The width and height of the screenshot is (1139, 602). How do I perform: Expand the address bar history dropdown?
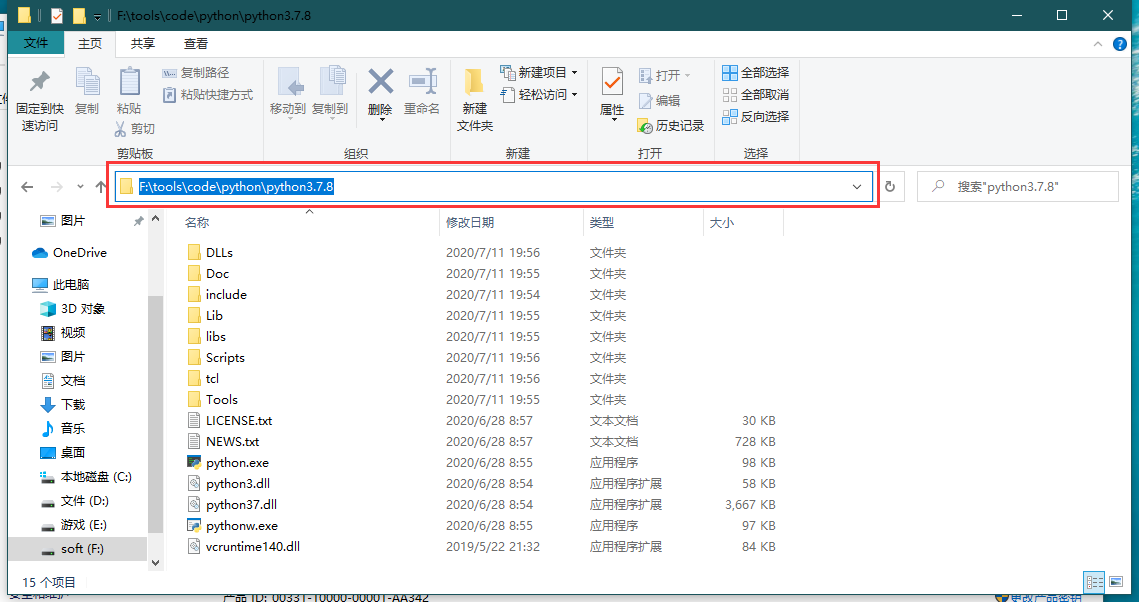[x=857, y=187]
